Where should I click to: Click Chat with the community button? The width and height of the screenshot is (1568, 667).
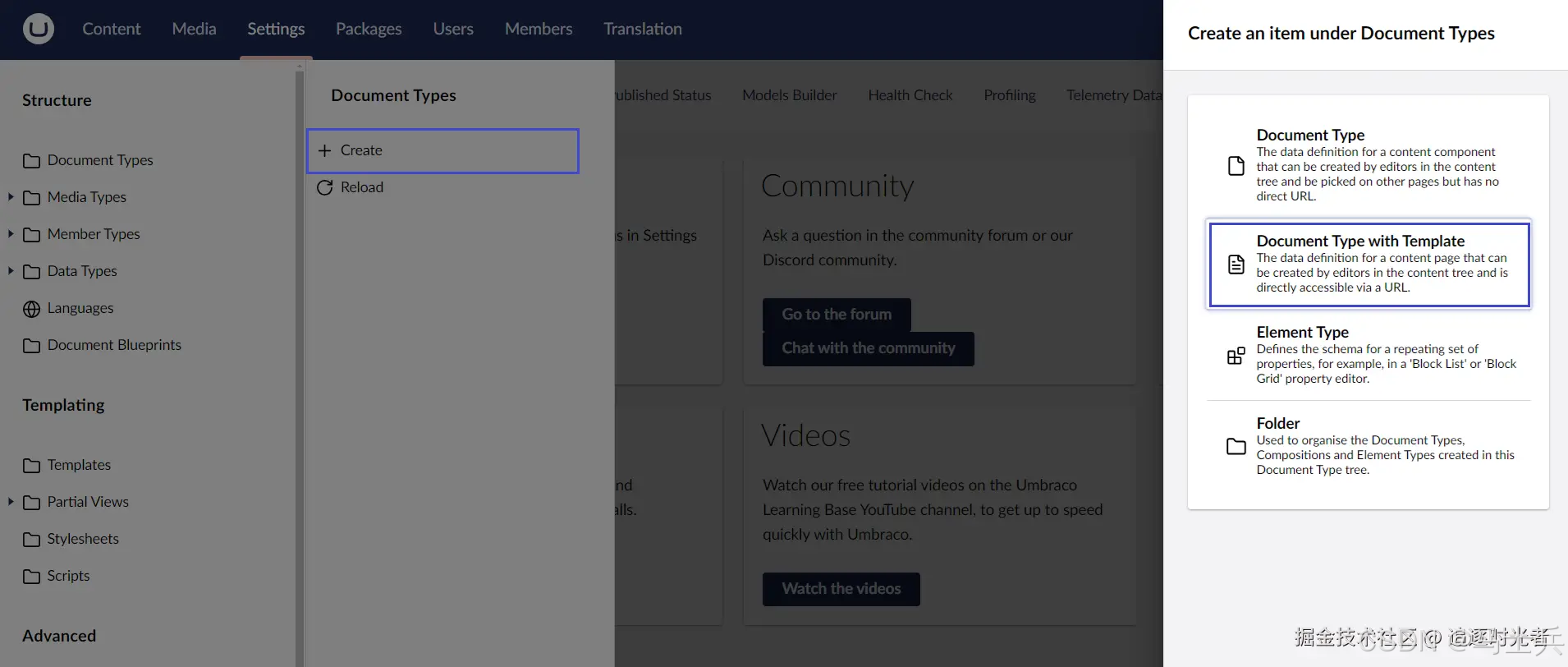tap(869, 348)
